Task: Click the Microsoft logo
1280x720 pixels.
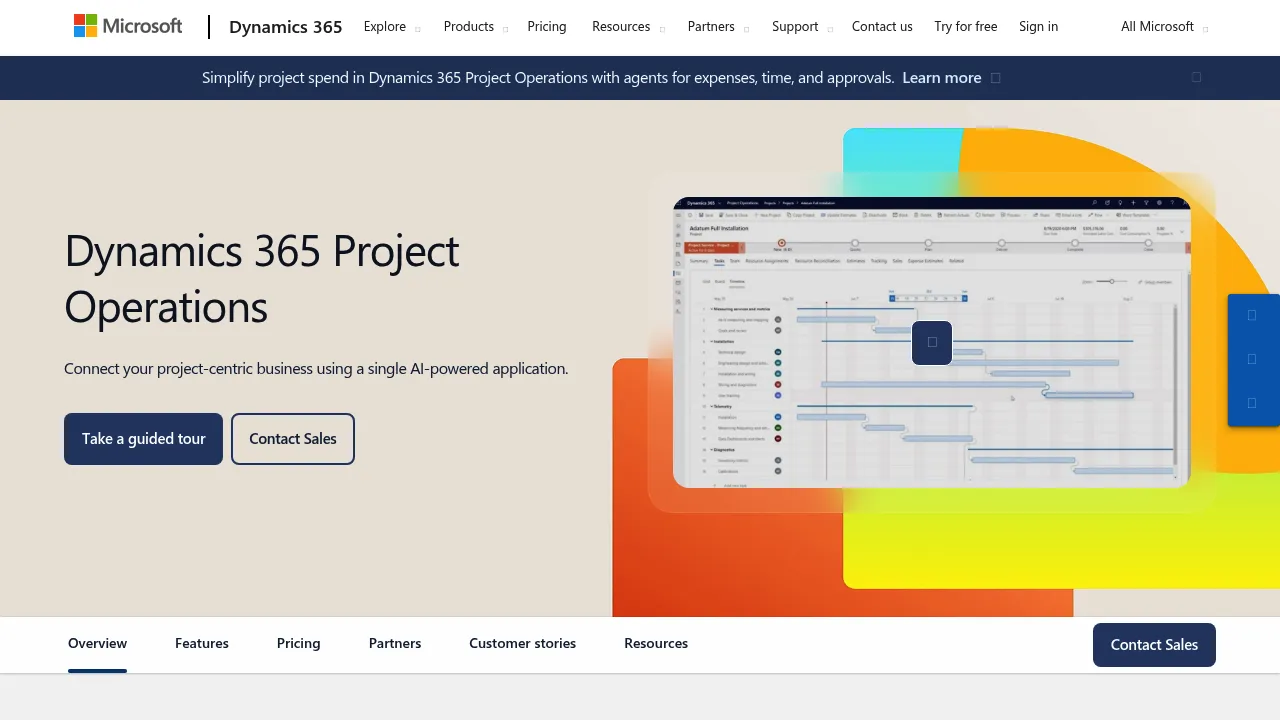Action: 128,26
